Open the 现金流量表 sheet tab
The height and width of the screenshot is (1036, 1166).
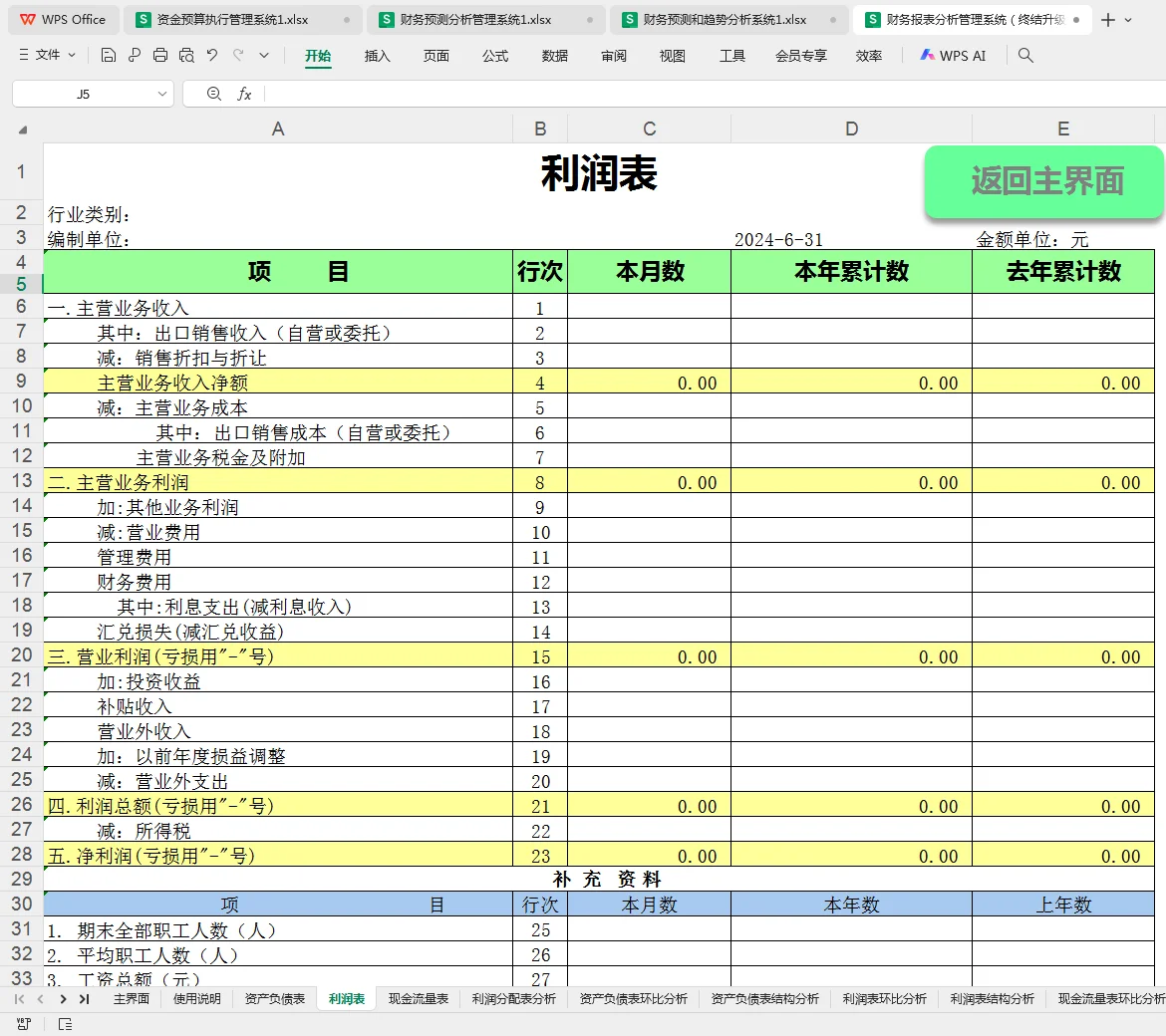click(419, 999)
